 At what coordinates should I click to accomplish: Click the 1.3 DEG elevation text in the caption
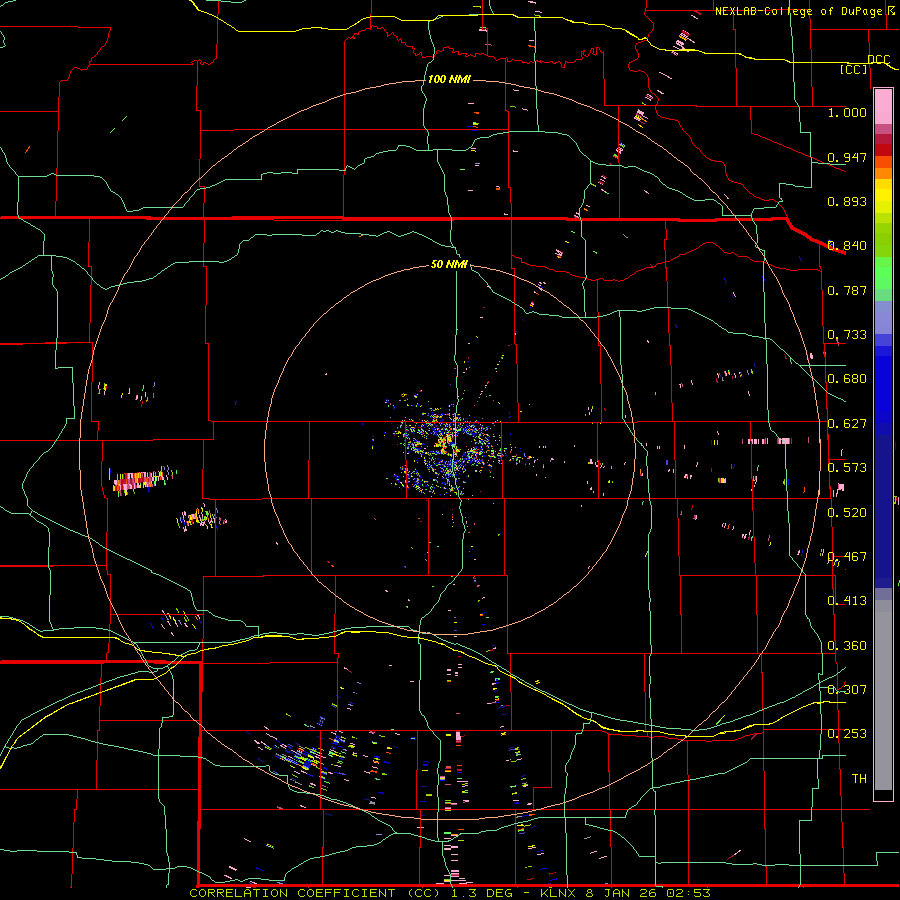click(480, 893)
